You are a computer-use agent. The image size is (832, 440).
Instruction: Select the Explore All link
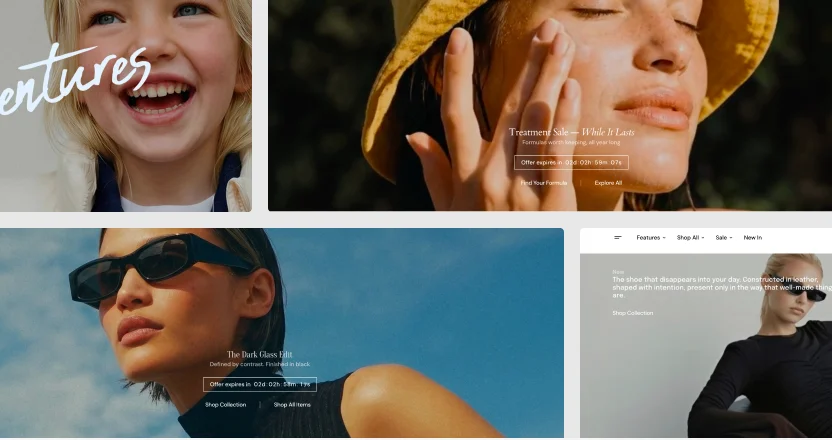click(608, 183)
